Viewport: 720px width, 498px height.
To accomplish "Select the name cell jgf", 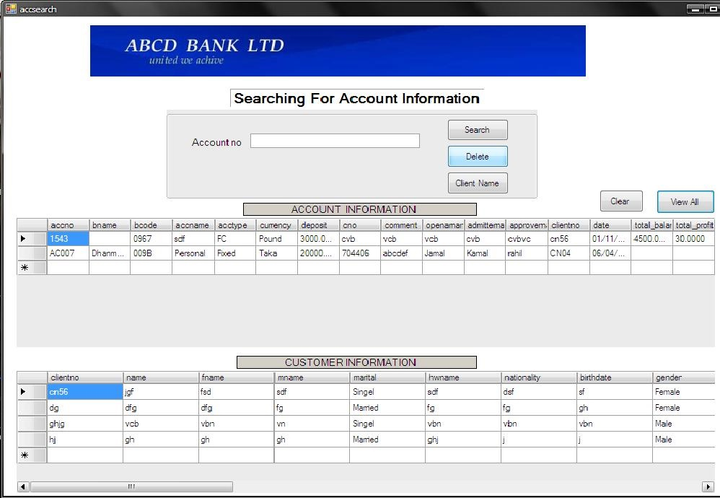I will [161, 392].
